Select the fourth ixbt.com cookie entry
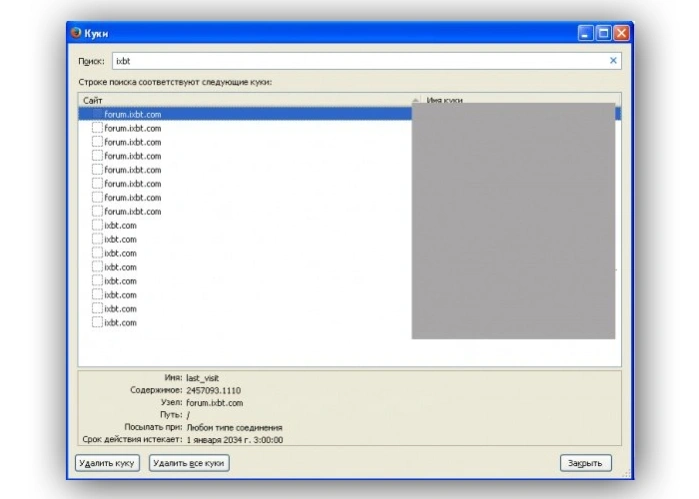 point(245,267)
